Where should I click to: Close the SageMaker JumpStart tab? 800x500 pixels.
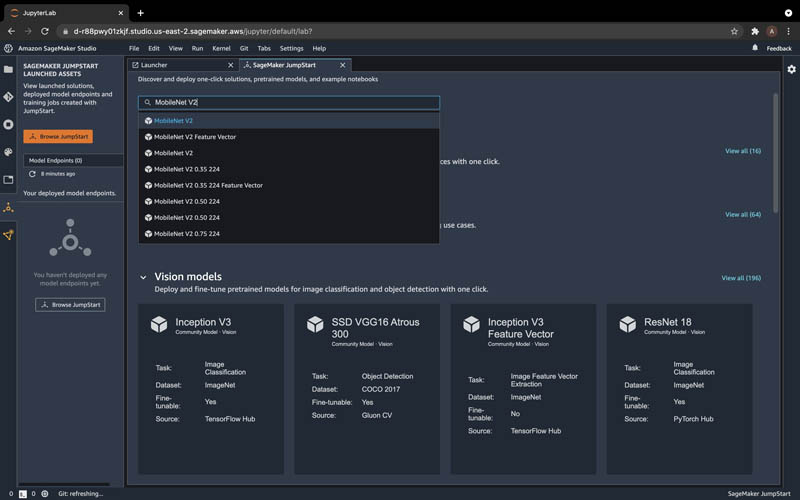click(x=343, y=65)
